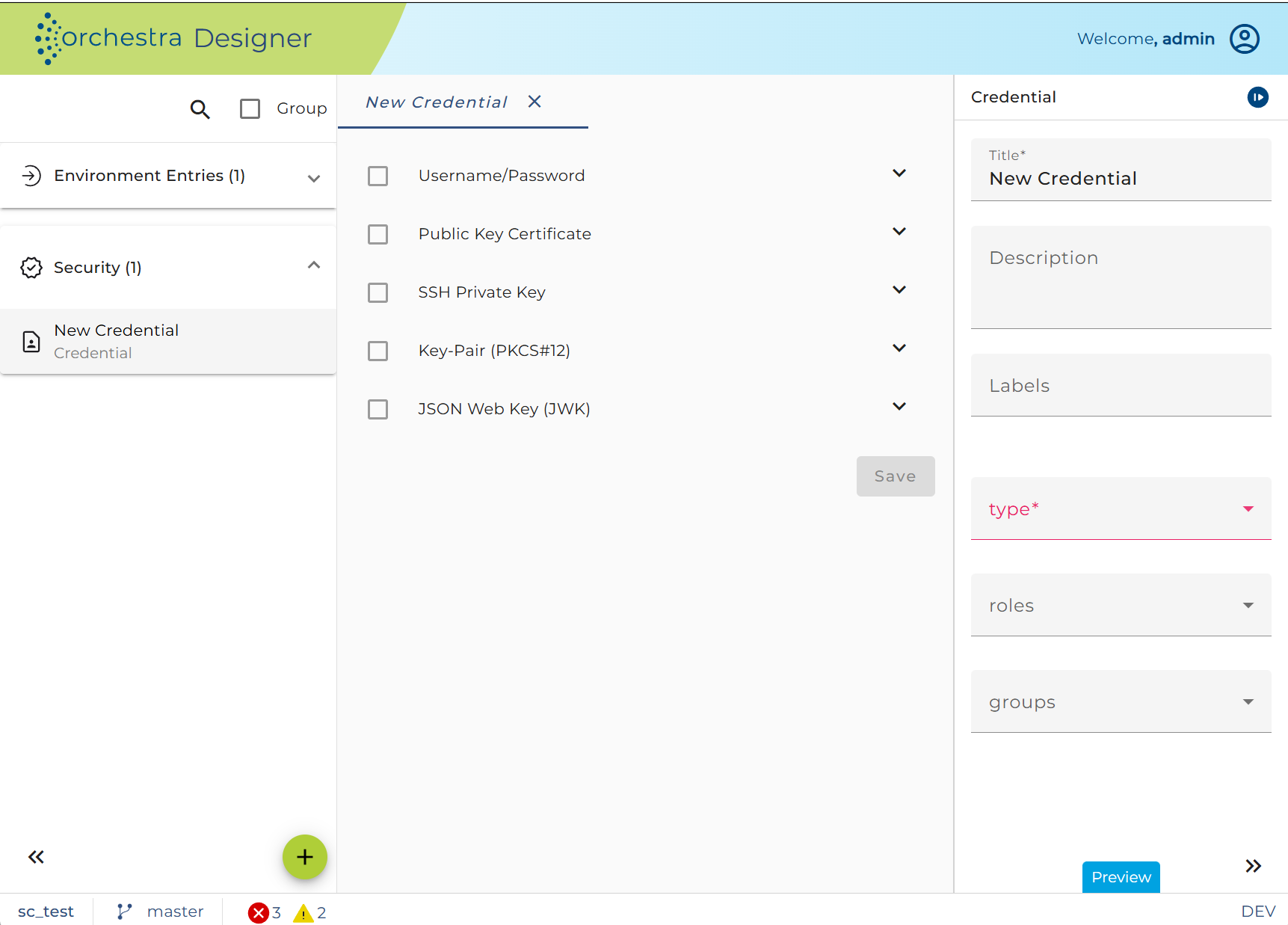Select the New Credential tab
Viewport: 1288px width, 925px height.
click(x=437, y=102)
